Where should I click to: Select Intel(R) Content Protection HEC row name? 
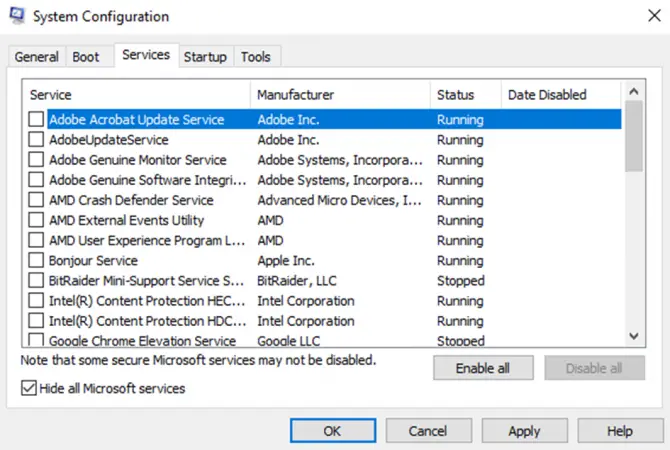pyautogui.click(x=147, y=301)
